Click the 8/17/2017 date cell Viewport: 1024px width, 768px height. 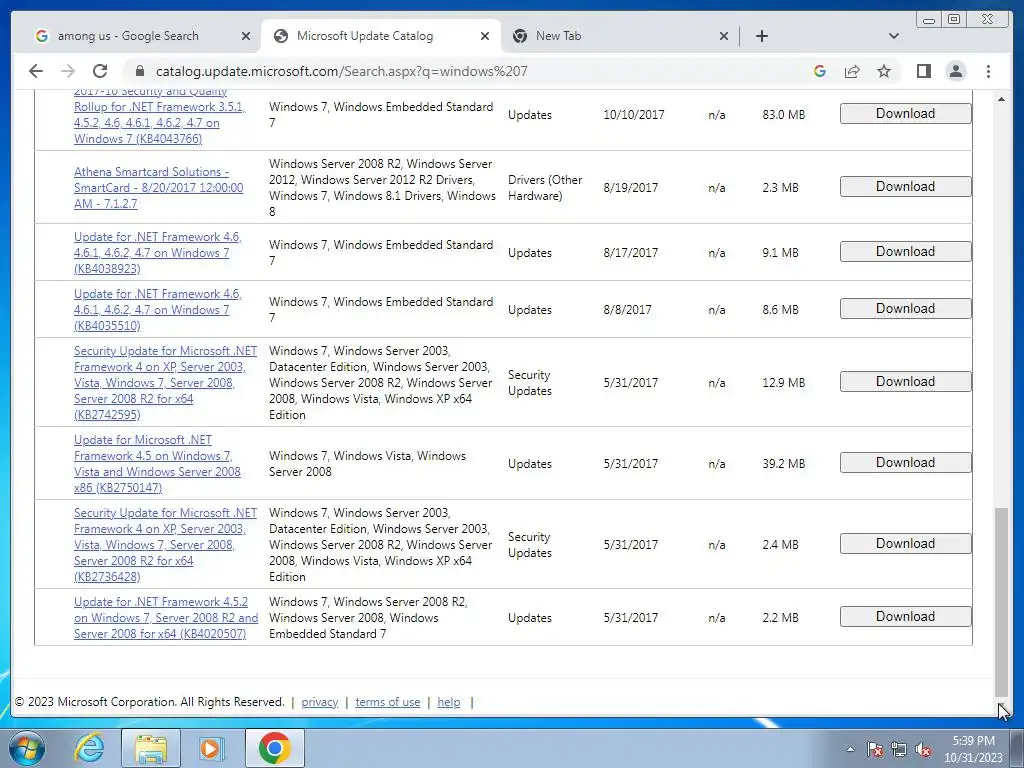(630, 253)
